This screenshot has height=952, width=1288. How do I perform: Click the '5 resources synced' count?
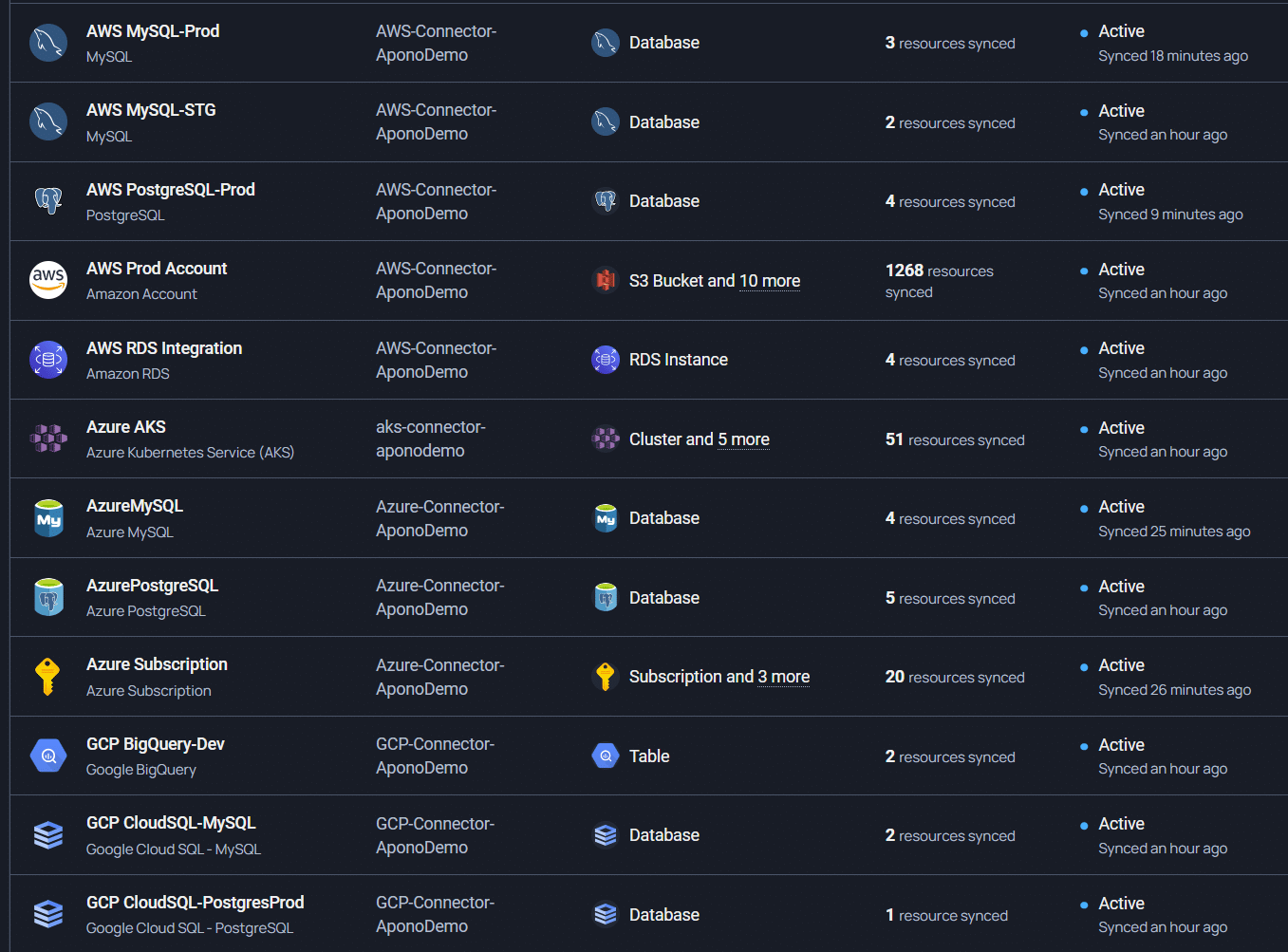pos(950,598)
